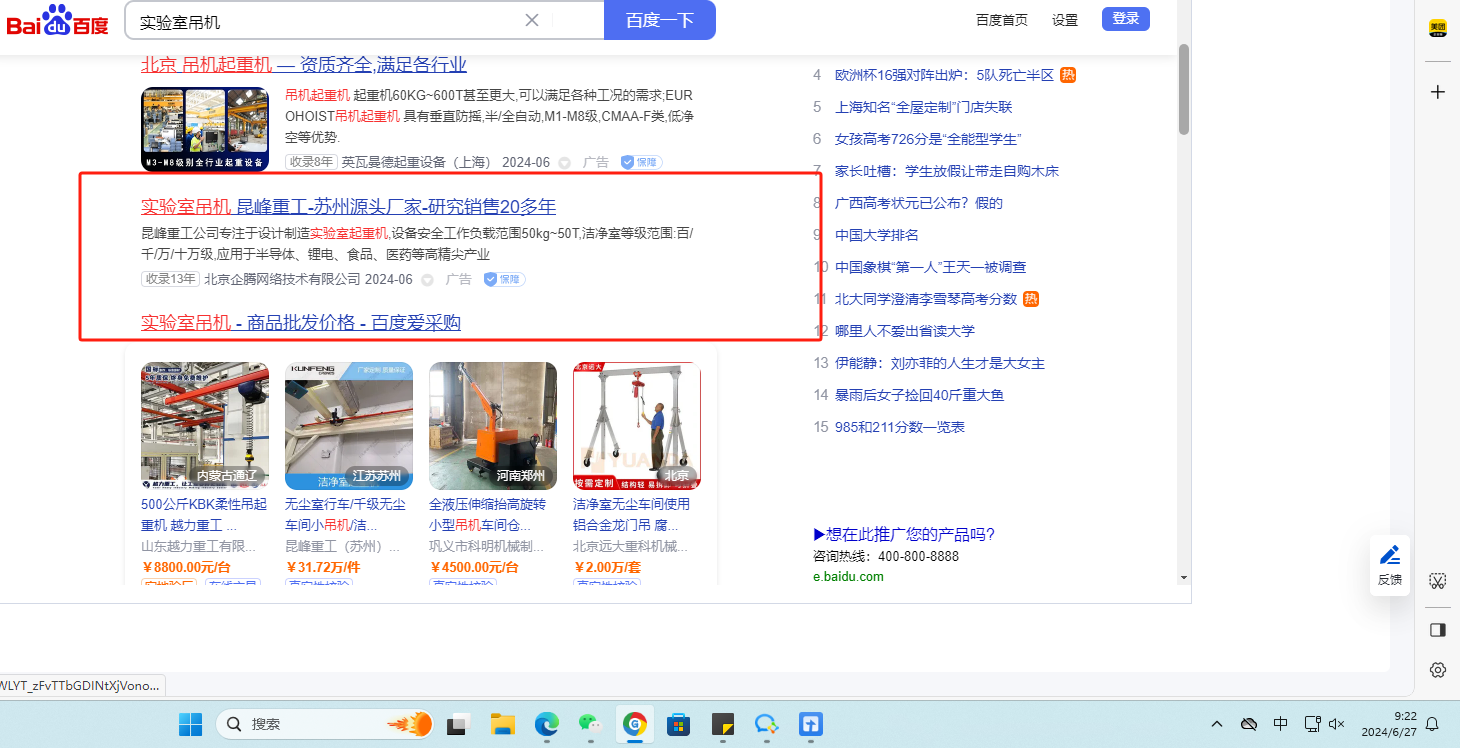The height and width of the screenshot is (748, 1460).
Task: Clear the search box with the X icon
Action: (532, 20)
